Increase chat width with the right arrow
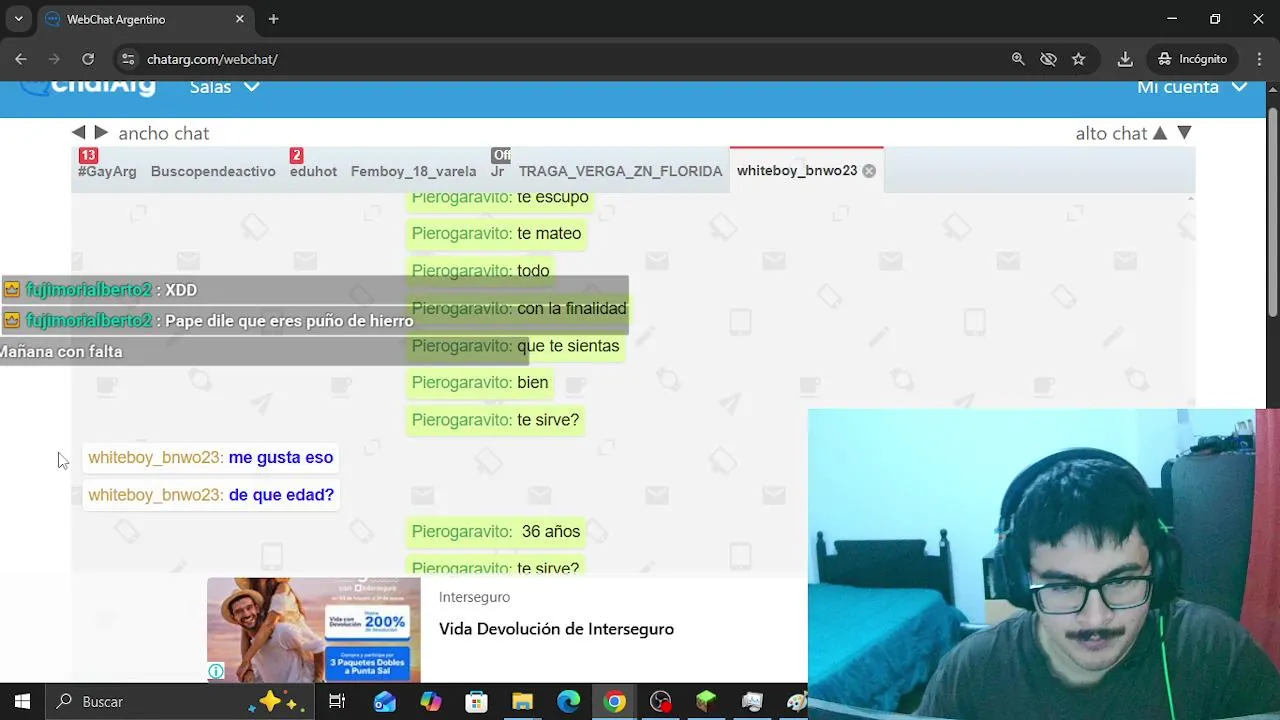This screenshot has width=1280, height=720. pos(101,132)
